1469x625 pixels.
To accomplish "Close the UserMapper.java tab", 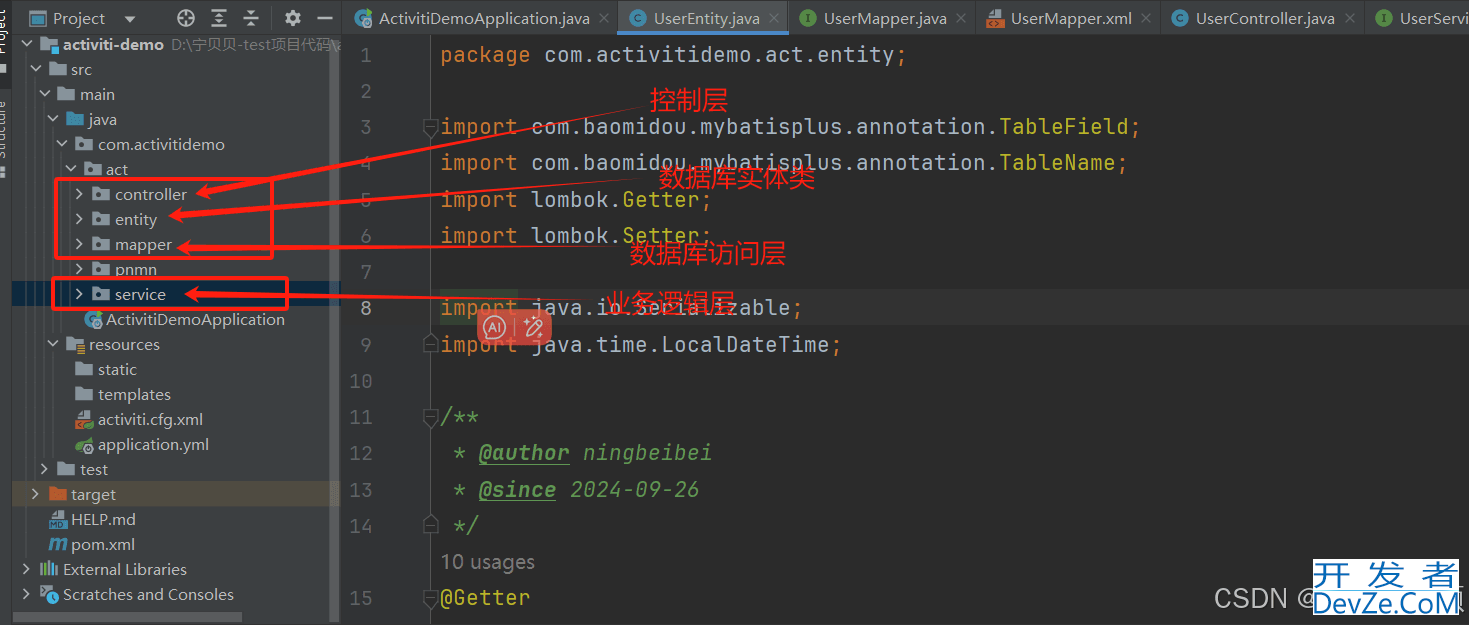I will click(961, 18).
